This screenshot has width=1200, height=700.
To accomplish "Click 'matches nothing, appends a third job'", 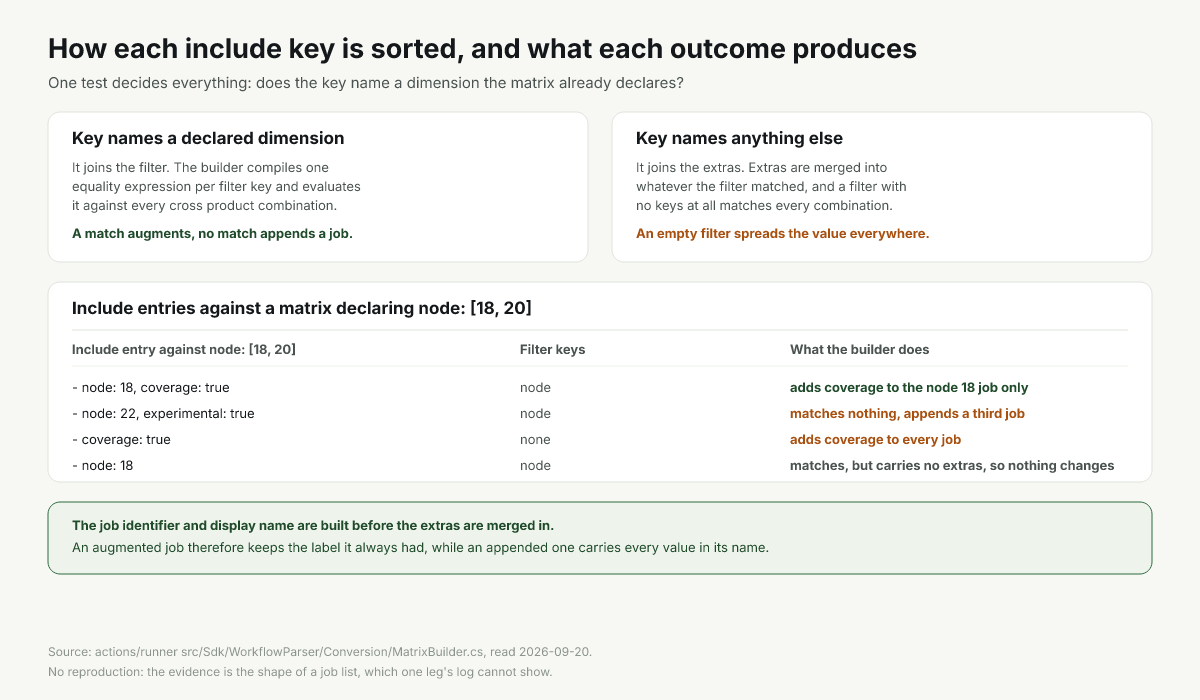I will [907, 413].
